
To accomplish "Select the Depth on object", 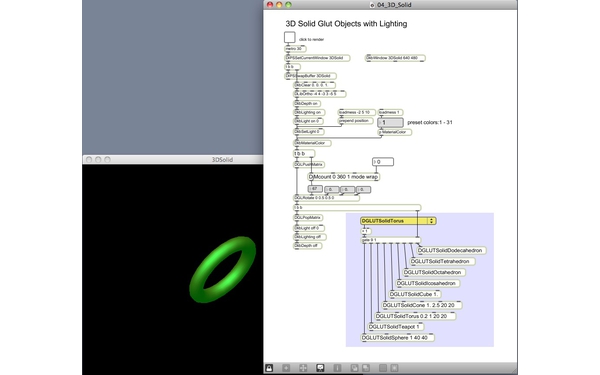I will pyautogui.click(x=307, y=103).
